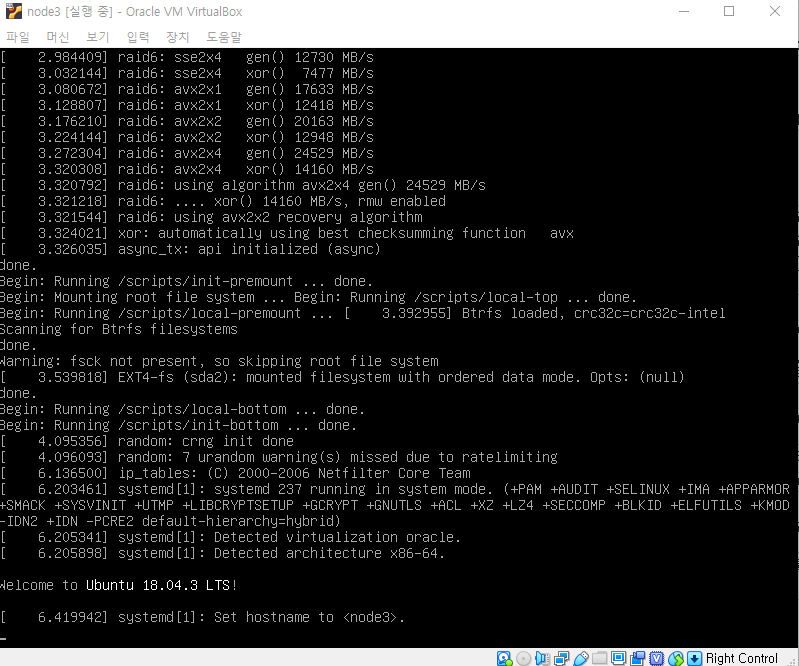Click 'Scanning for Btrfs filesystems' line

click(x=119, y=329)
